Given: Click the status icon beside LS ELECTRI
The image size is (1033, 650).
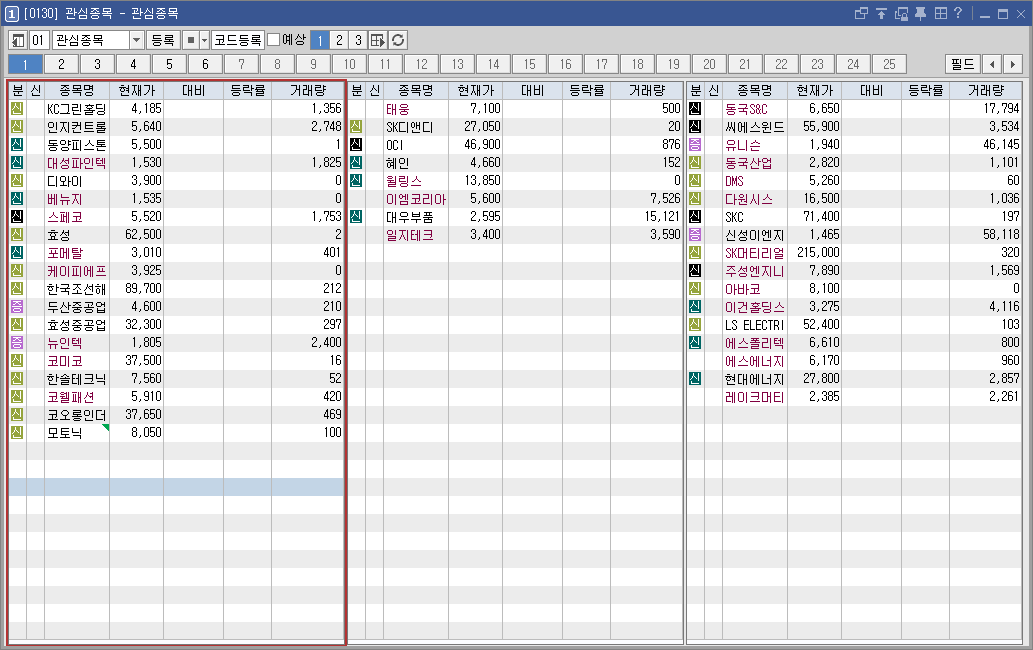Looking at the screenshot, I should click(695, 325).
